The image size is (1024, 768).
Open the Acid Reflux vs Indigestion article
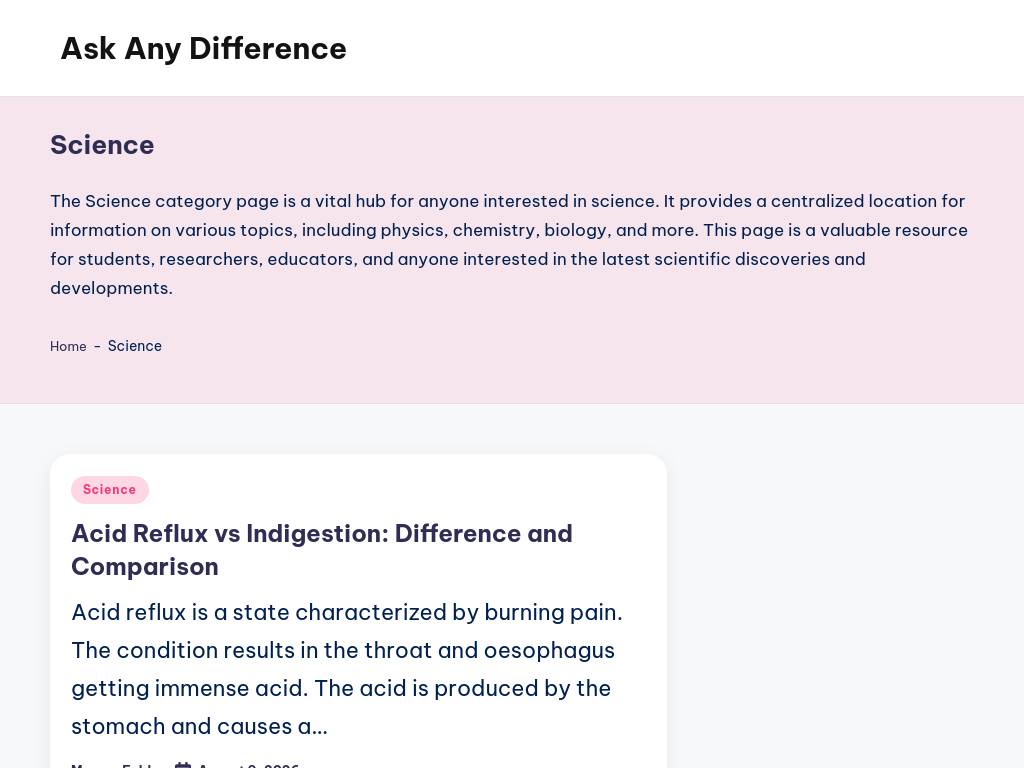click(322, 550)
